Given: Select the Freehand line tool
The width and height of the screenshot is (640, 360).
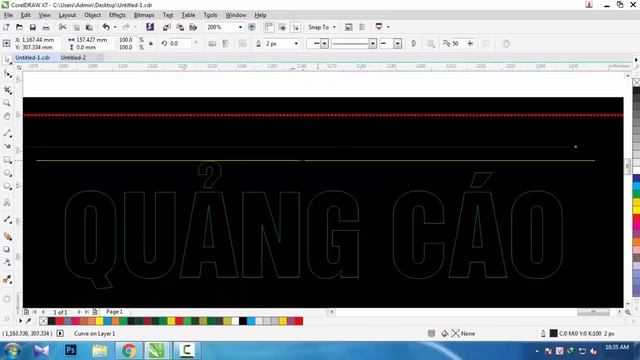Looking at the screenshot, I should [x=7, y=133].
